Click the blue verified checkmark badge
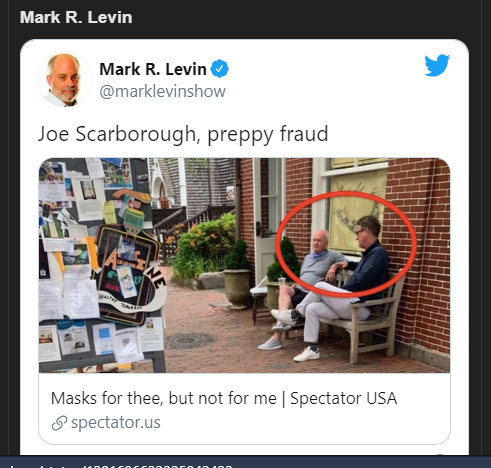491x468 pixels. click(219, 68)
